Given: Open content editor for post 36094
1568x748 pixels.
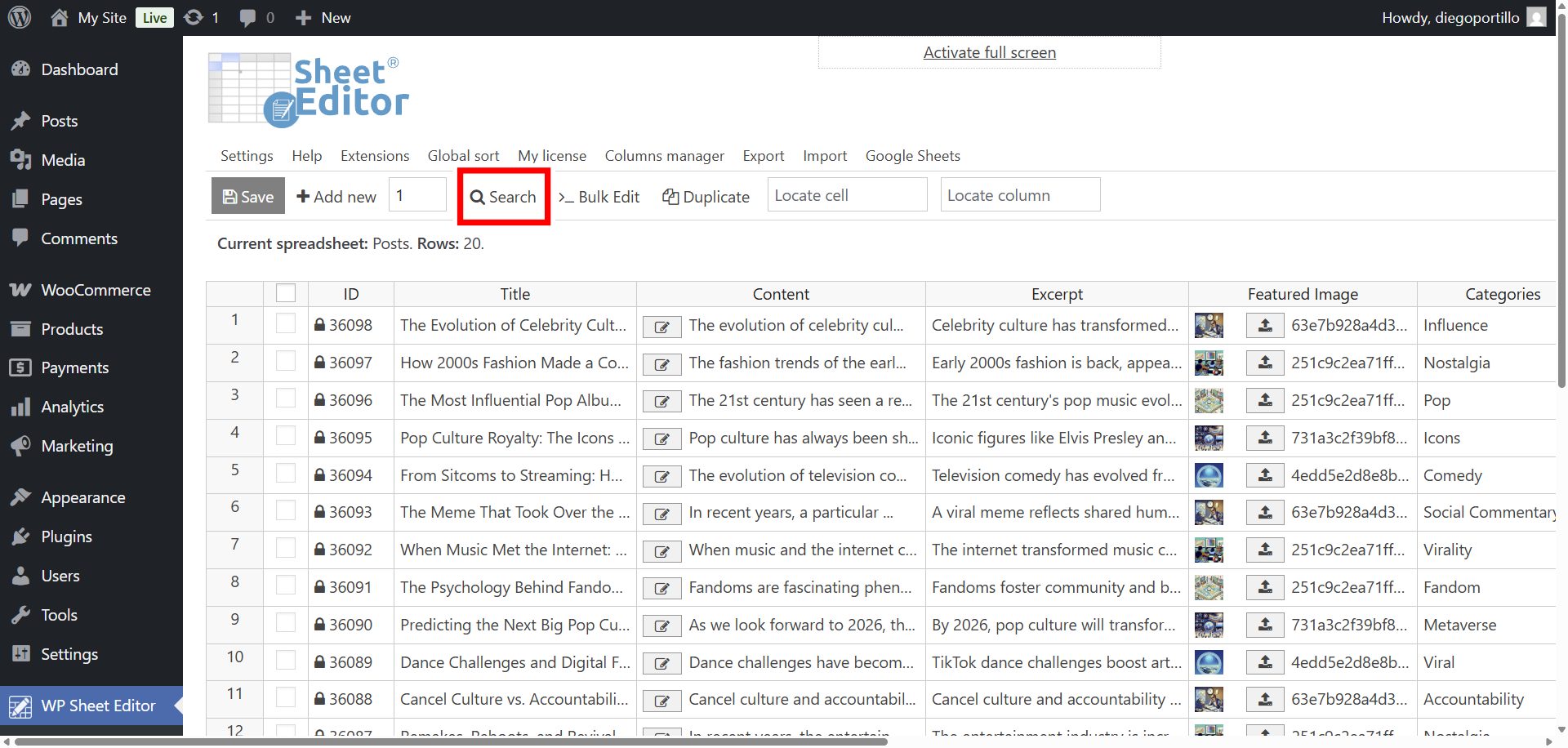Looking at the screenshot, I should (x=661, y=476).
